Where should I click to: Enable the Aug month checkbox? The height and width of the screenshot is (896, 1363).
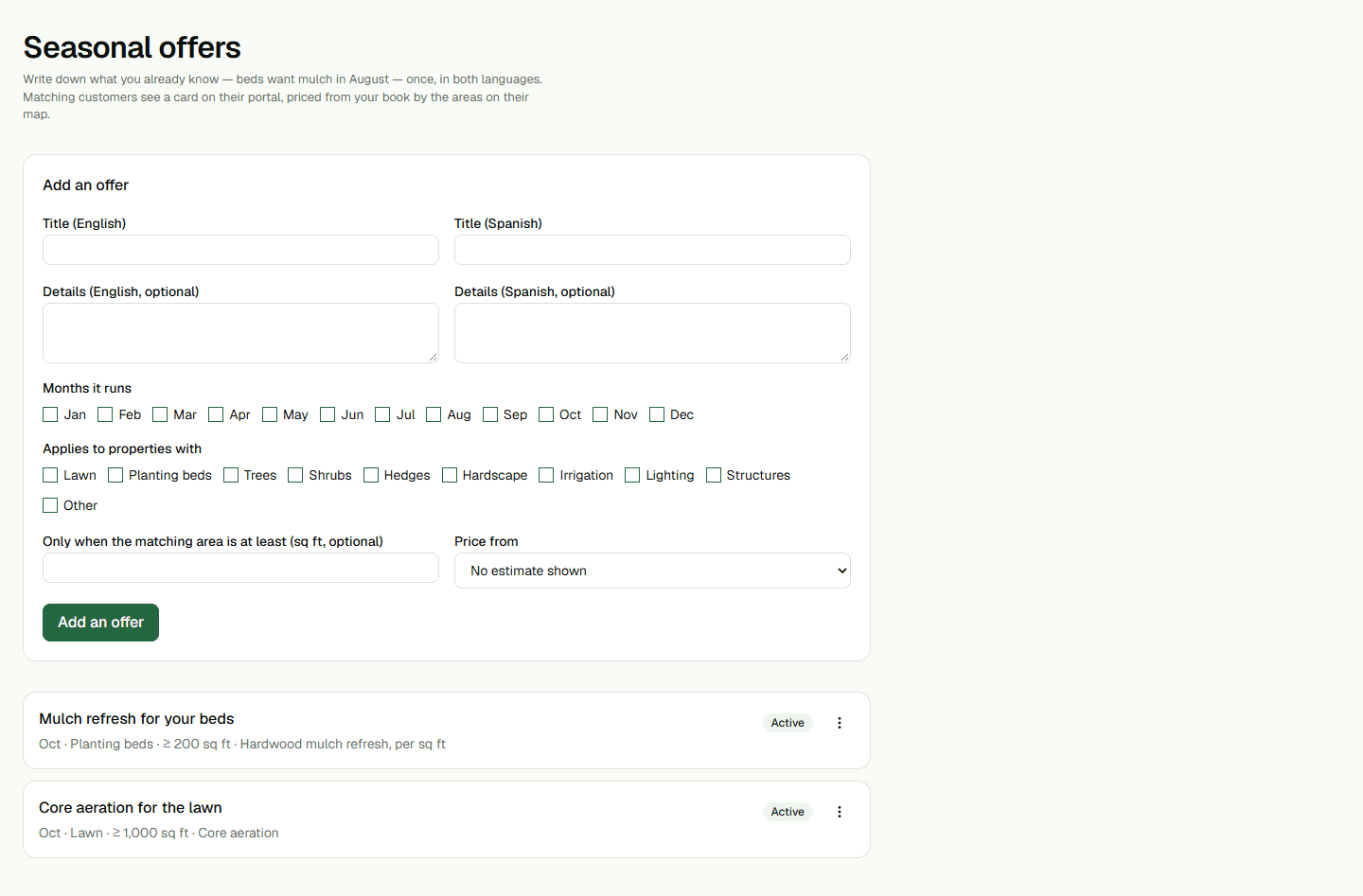[434, 414]
